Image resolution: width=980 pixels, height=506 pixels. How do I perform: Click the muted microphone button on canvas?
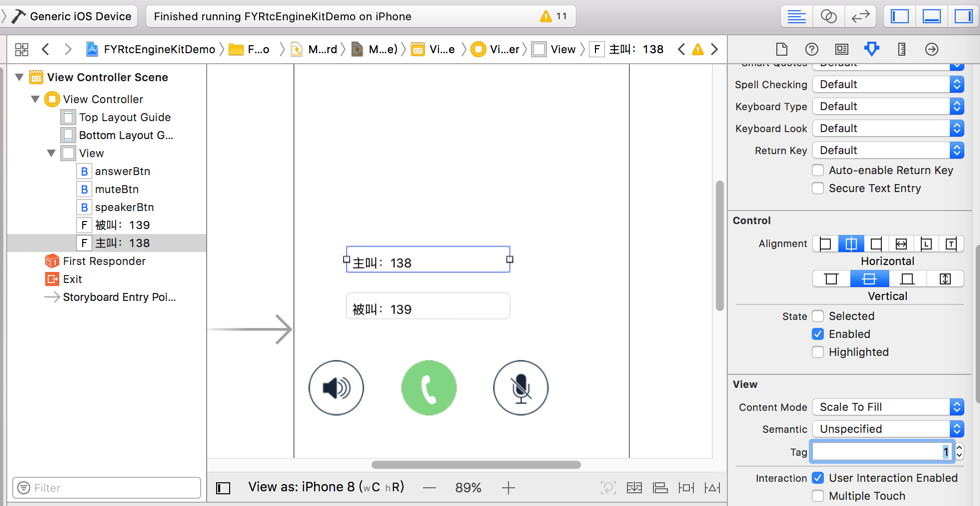click(521, 388)
